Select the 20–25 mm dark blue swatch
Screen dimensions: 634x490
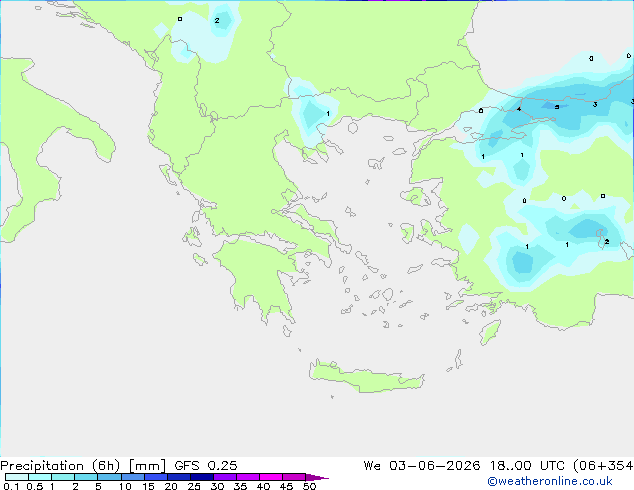pyautogui.click(x=179, y=477)
